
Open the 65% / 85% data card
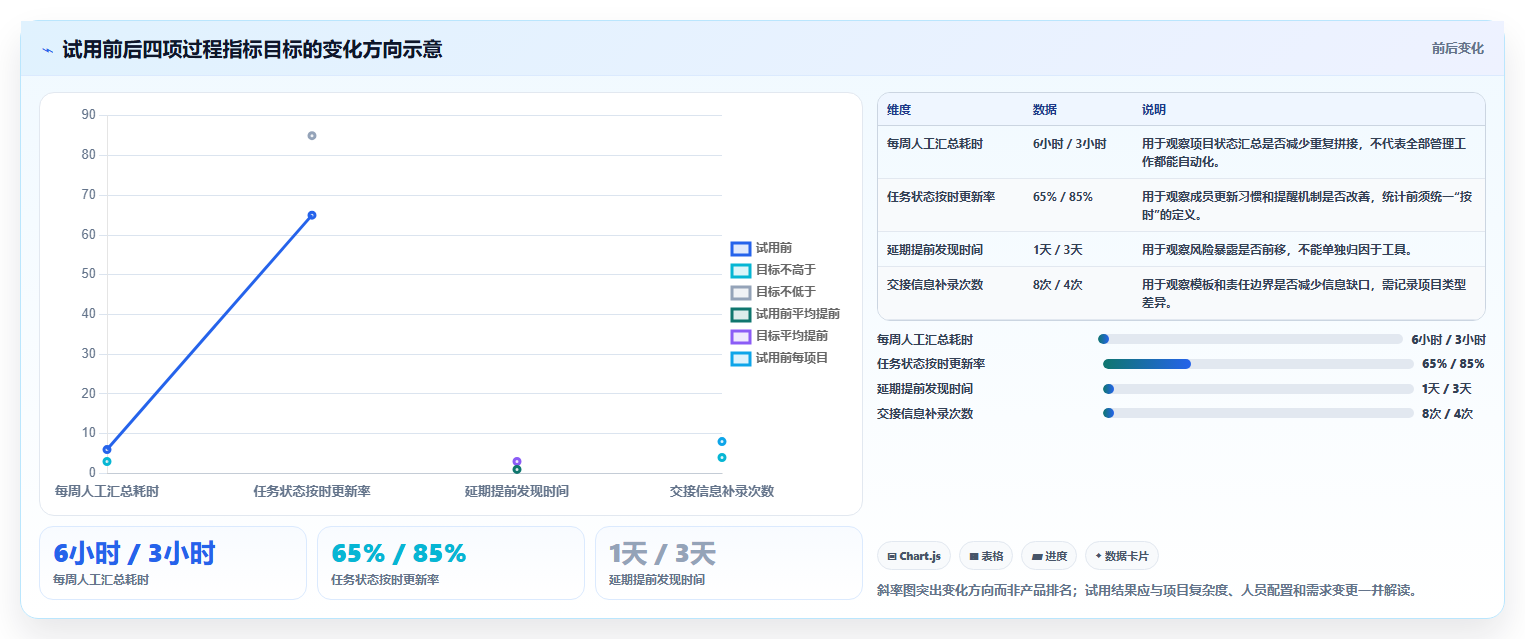pos(451,563)
